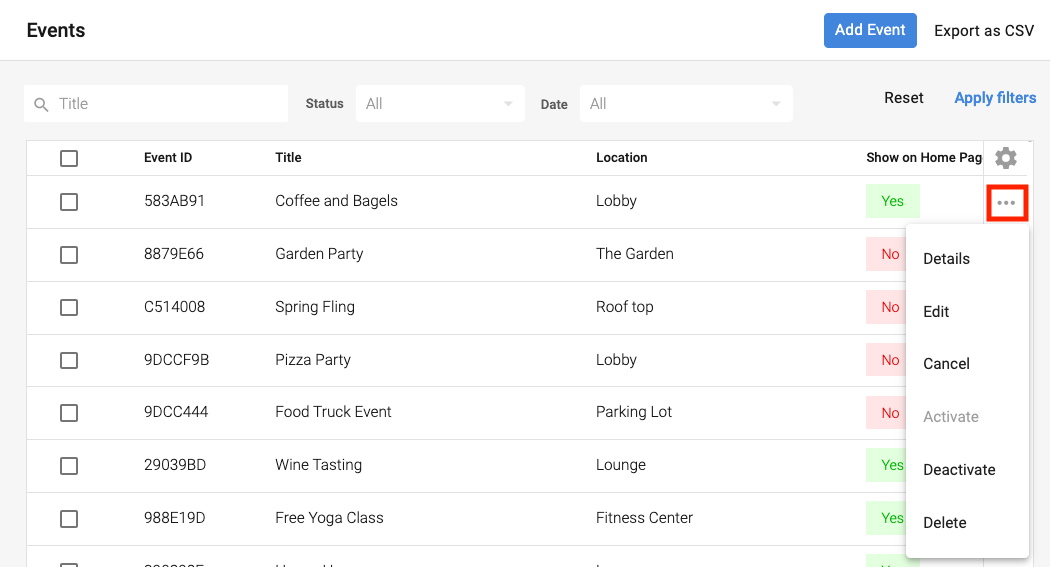
Task: Reset the table filters
Action: tap(903, 98)
